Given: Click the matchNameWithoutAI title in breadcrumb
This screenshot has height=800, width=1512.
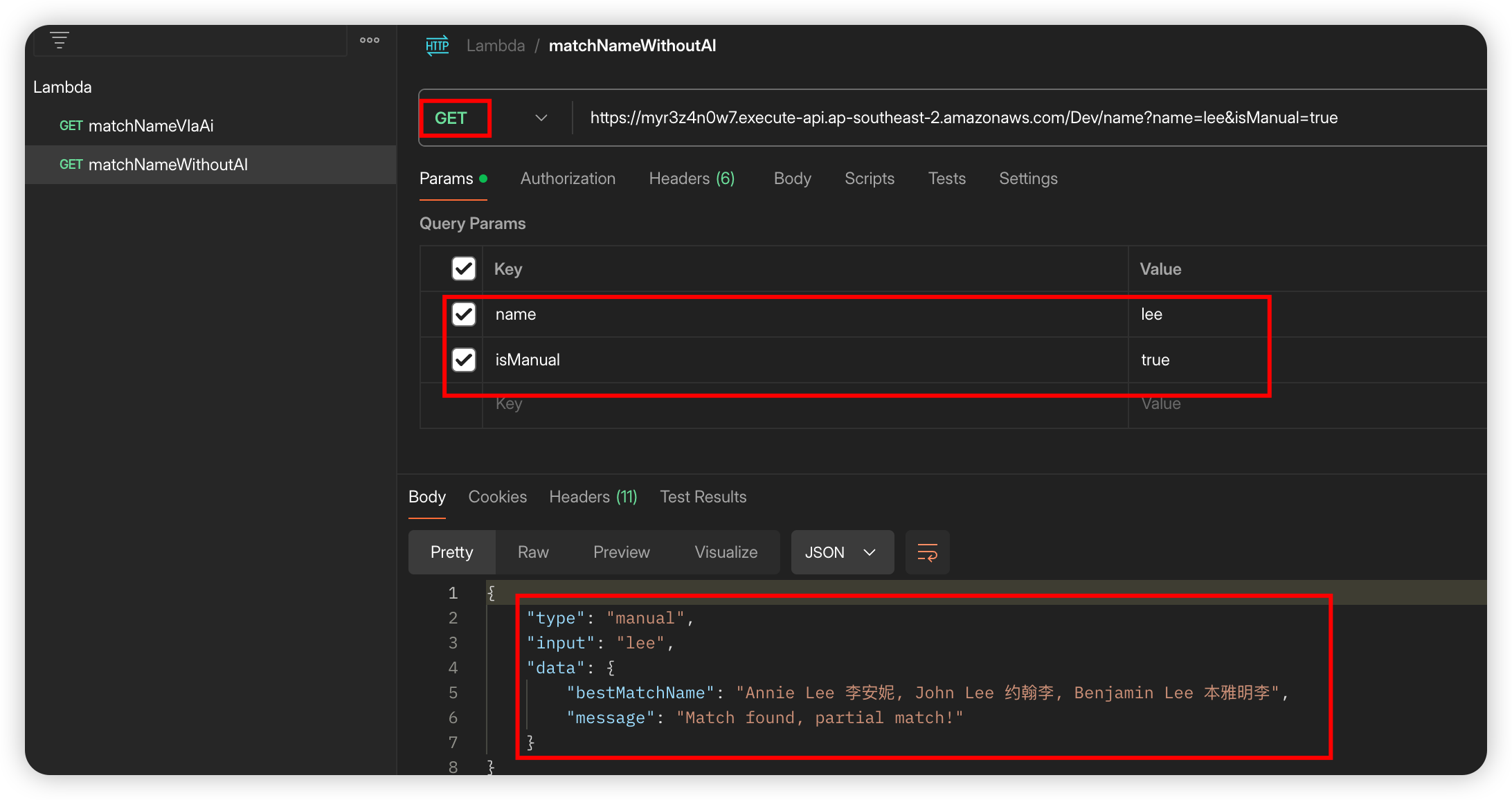Looking at the screenshot, I should (x=633, y=46).
